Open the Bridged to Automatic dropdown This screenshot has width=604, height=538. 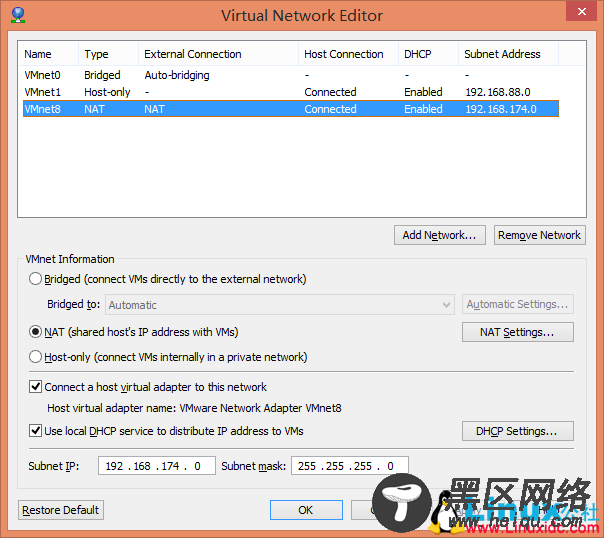pyautogui.click(x=280, y=305)
